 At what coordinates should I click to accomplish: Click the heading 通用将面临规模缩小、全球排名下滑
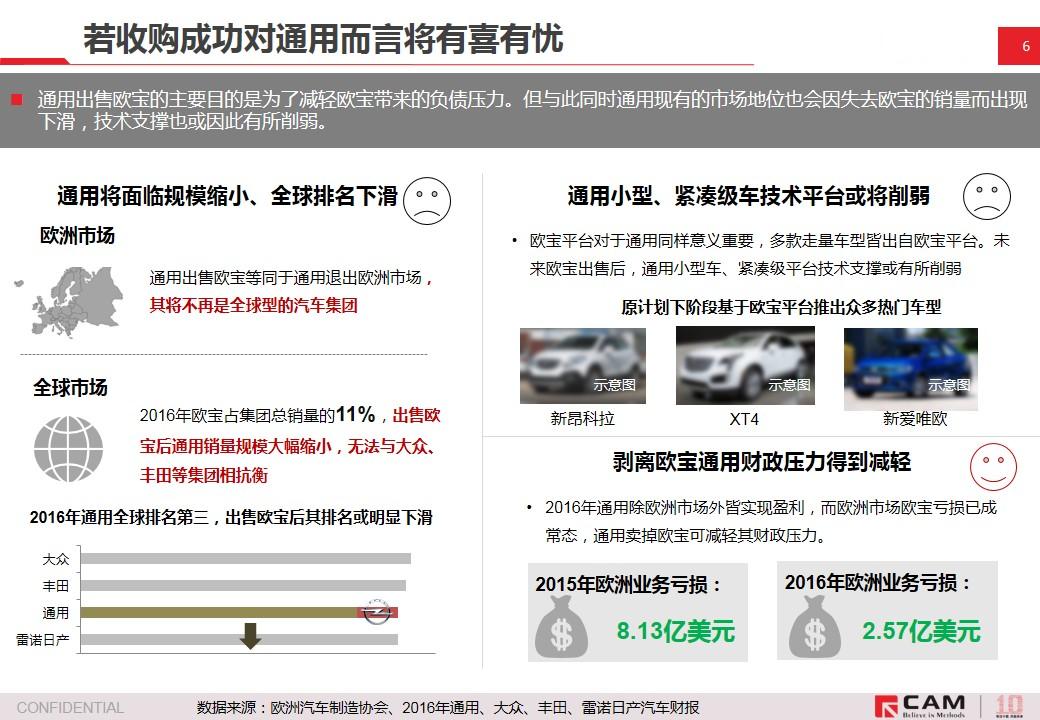tap(227, 196)
